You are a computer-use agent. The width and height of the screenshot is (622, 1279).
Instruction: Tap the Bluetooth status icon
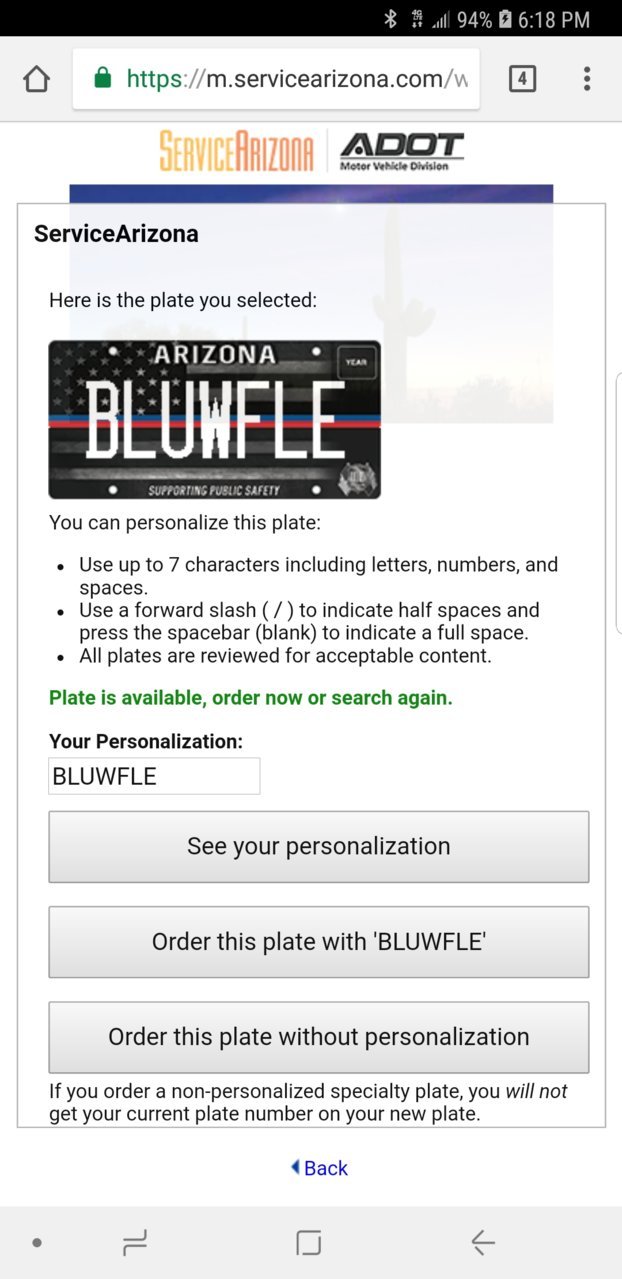391,19
